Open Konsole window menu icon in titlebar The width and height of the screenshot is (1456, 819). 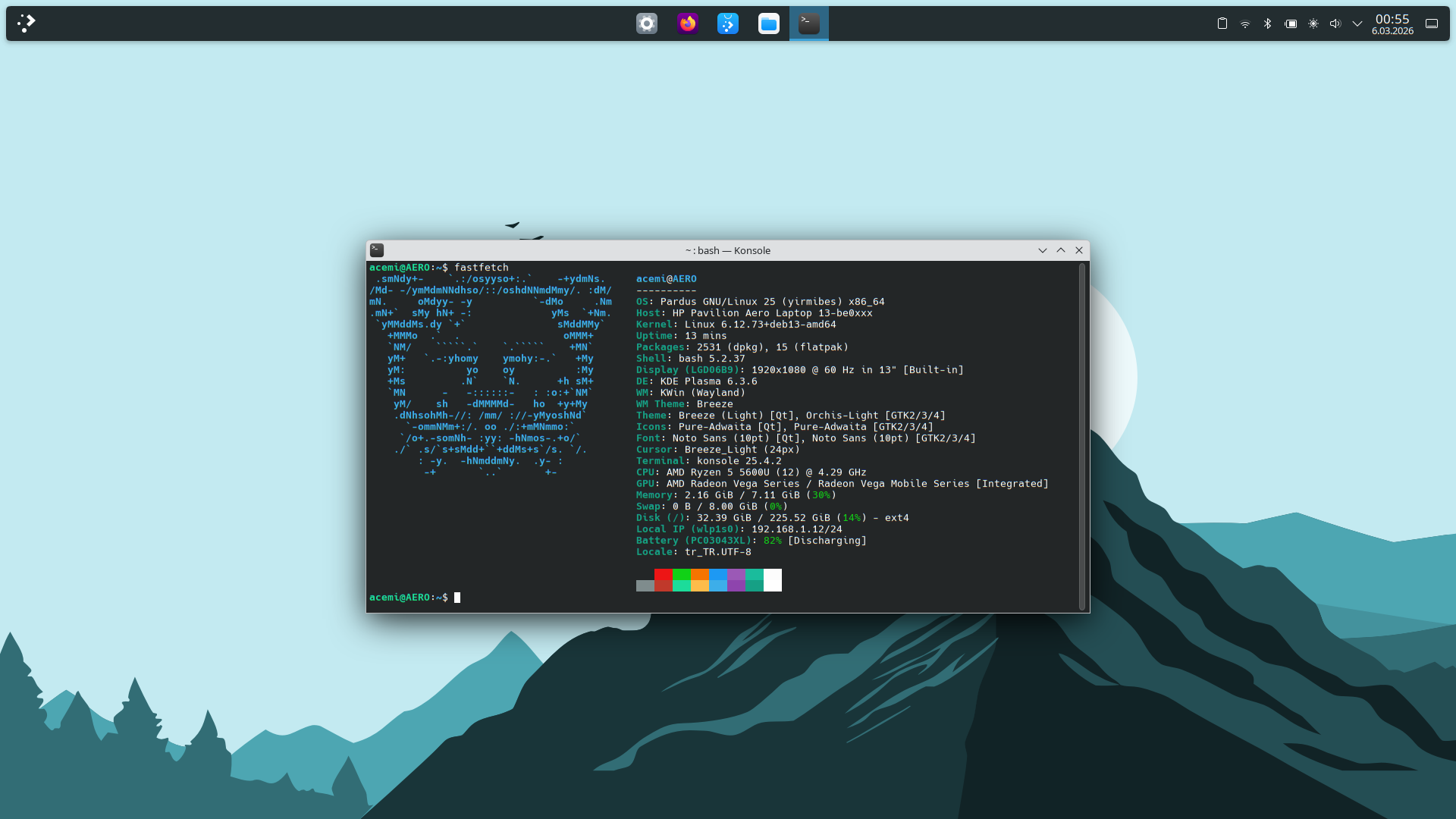(x=377, y=250)
